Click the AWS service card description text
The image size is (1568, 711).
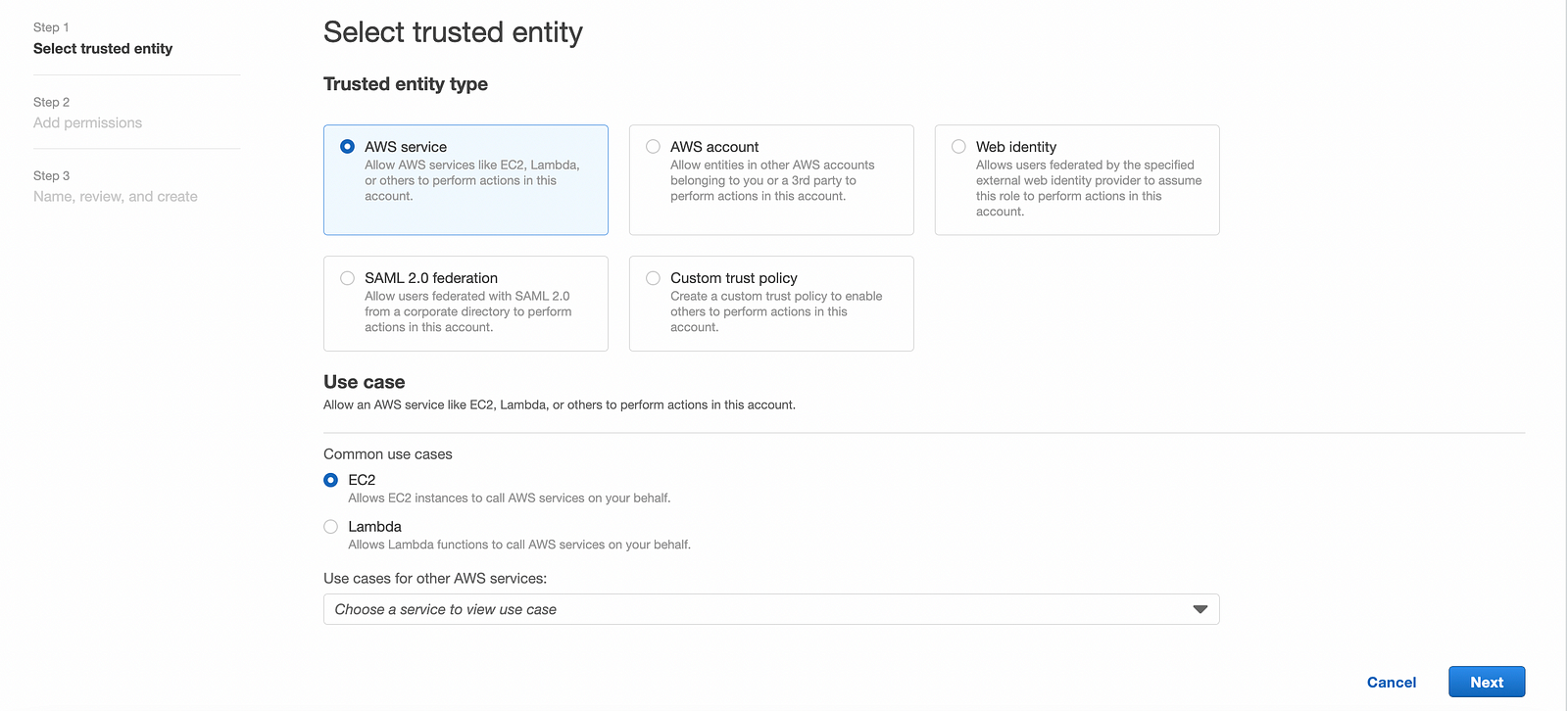[x=472, y=181]
